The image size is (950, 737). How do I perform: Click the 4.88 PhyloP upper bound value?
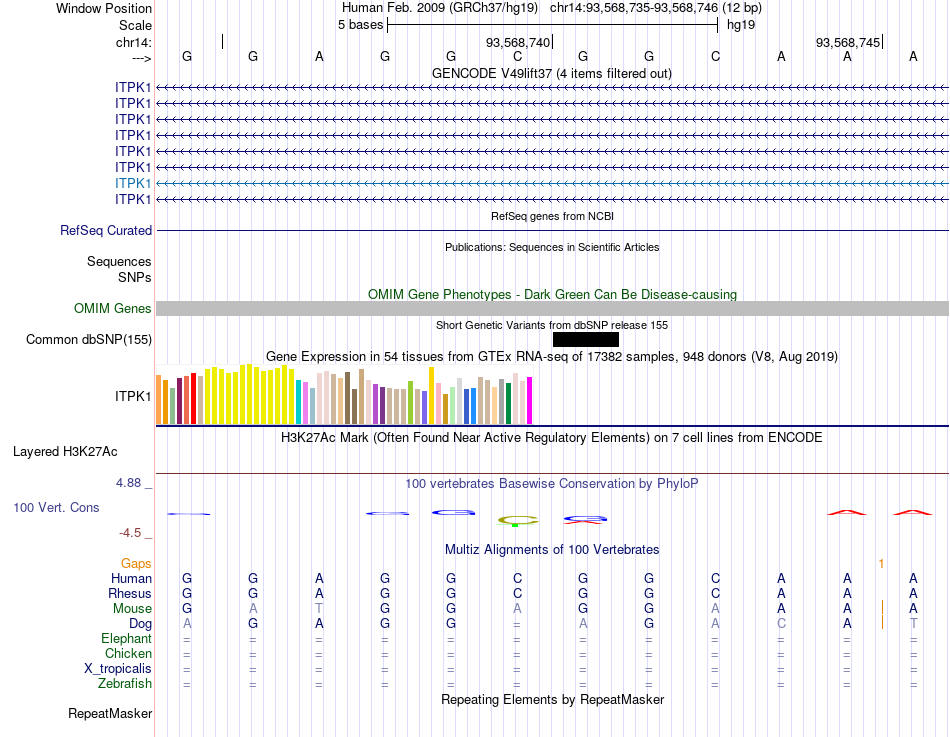(x=128, y=482)
